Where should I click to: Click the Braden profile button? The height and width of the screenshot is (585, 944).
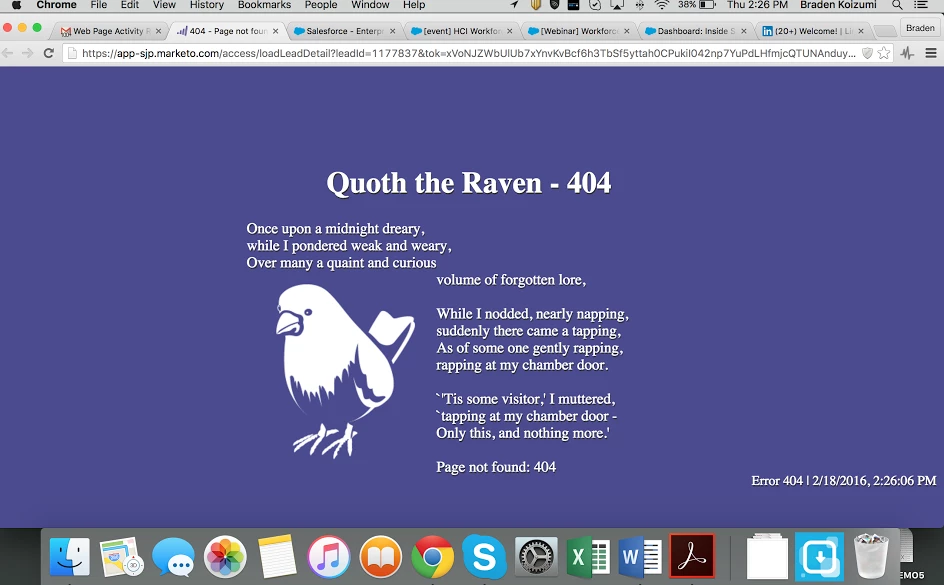(x=920, y=28)
